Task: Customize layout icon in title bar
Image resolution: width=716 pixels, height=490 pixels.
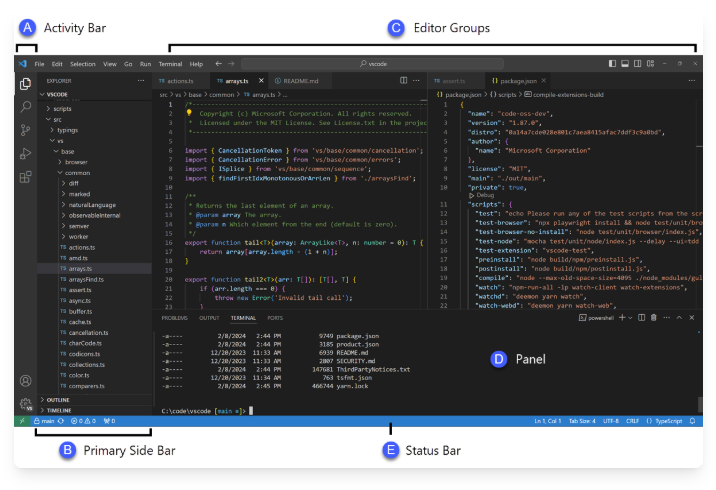Action: pos(651,63)
